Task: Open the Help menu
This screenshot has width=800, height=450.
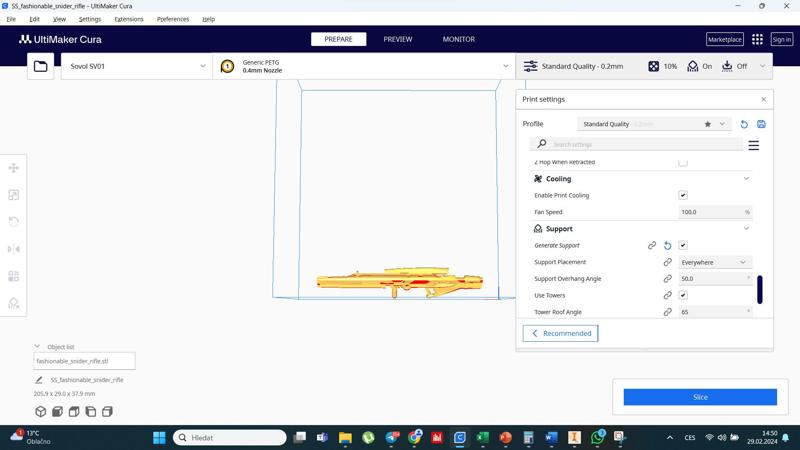Action: click(208, 19)
